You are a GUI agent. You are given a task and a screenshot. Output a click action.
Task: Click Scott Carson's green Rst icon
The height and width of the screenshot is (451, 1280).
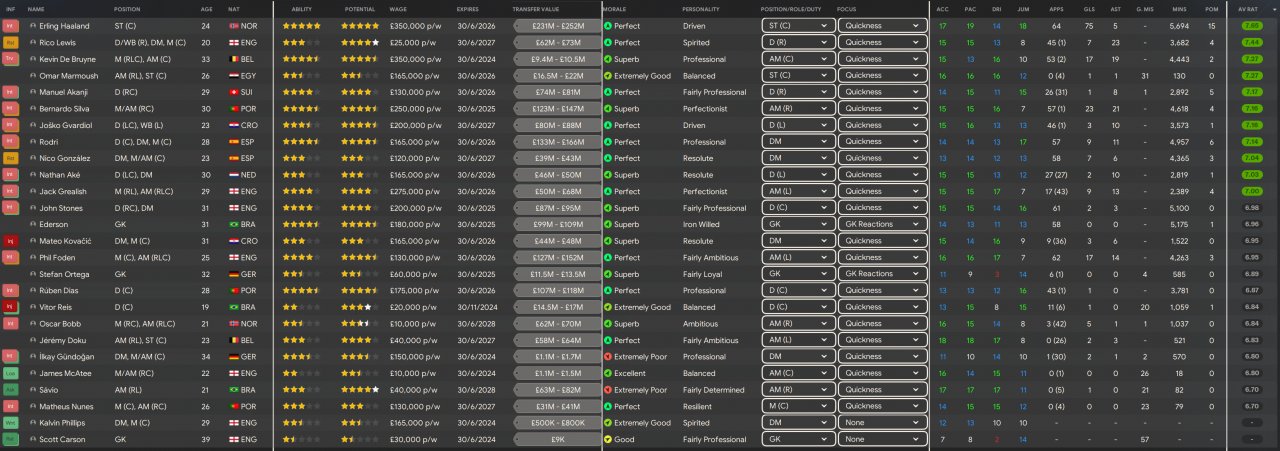[11, 438]
